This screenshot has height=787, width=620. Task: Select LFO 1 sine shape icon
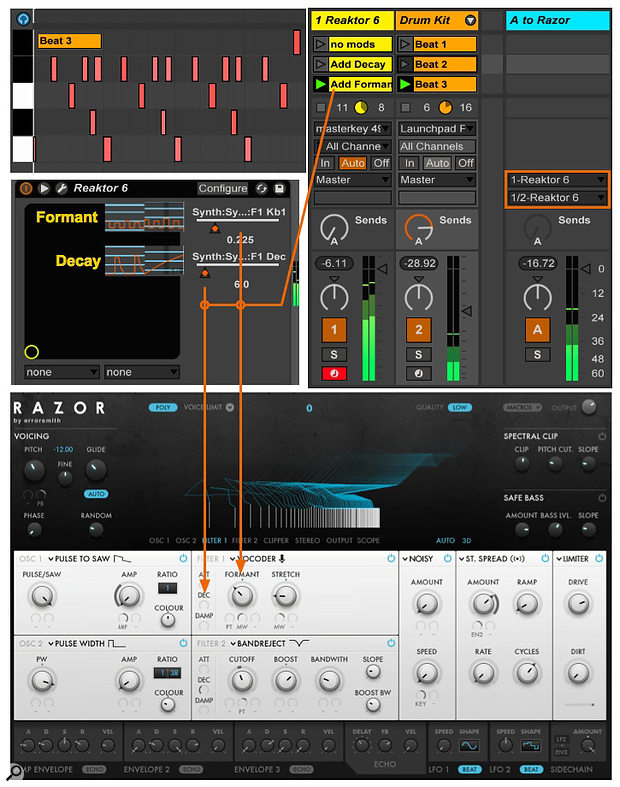pyautogui.click(x=469, y=746)
